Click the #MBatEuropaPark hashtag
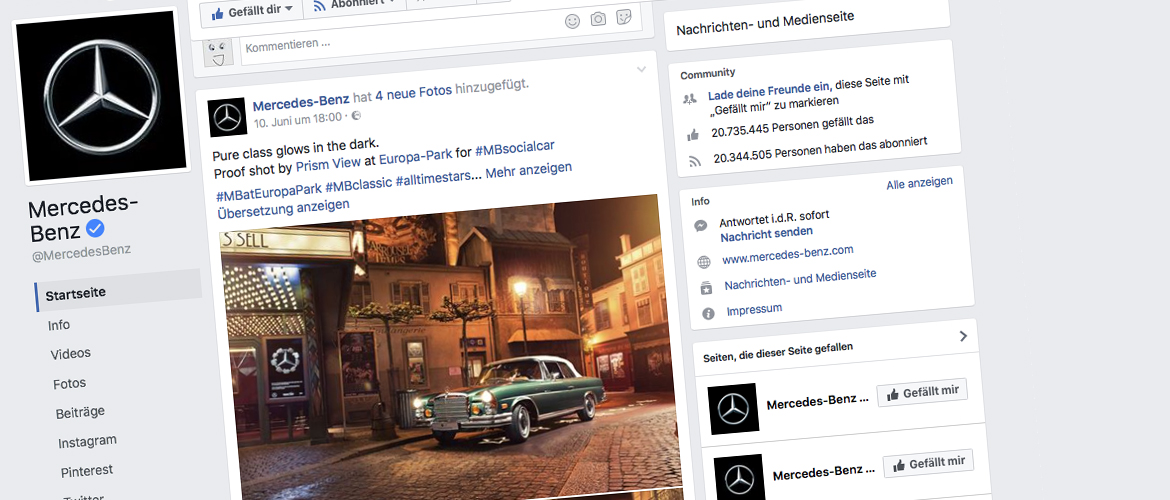The image size is (1170, 500). tap(267, 193)
